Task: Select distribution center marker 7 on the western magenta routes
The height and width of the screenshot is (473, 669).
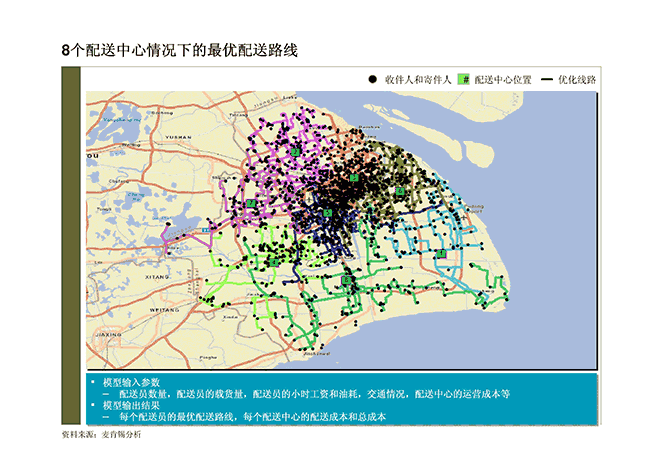Action: coord(251,203)
